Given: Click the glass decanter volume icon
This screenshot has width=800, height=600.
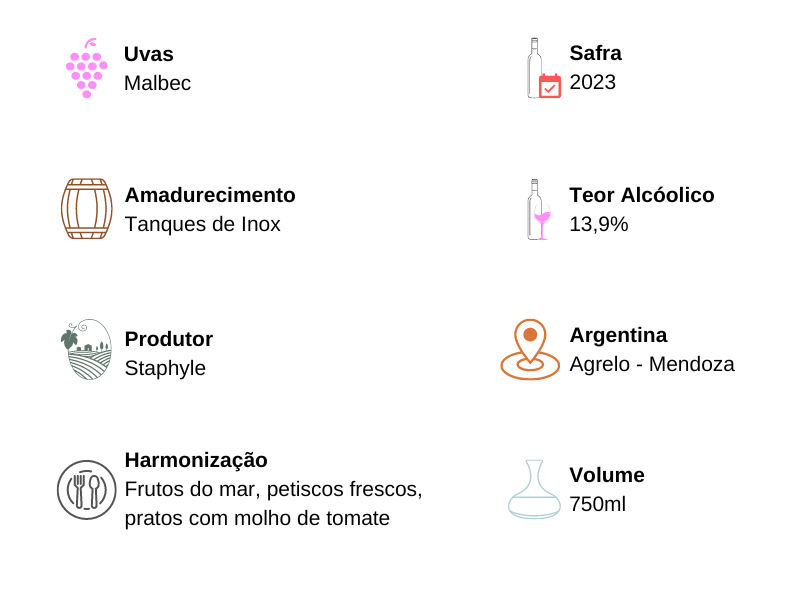Looking at the screenshot, I should pyautogui.click(x=534, y=489).
